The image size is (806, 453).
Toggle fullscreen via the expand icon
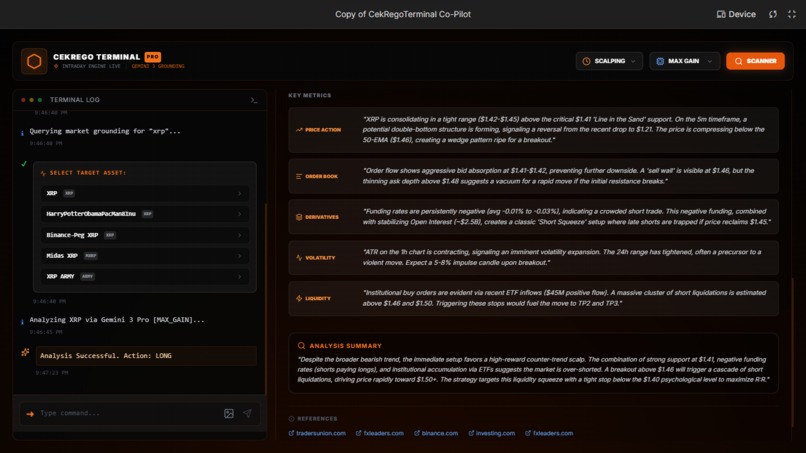792,14
